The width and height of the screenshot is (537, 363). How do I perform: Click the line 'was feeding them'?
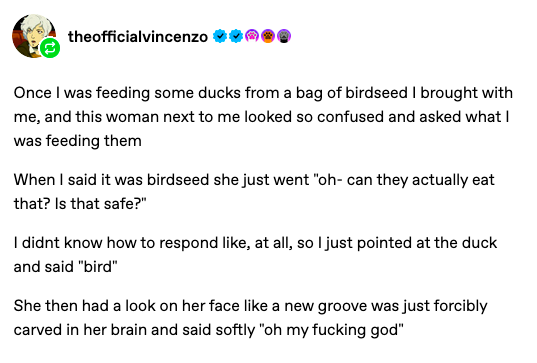(78, 141)
